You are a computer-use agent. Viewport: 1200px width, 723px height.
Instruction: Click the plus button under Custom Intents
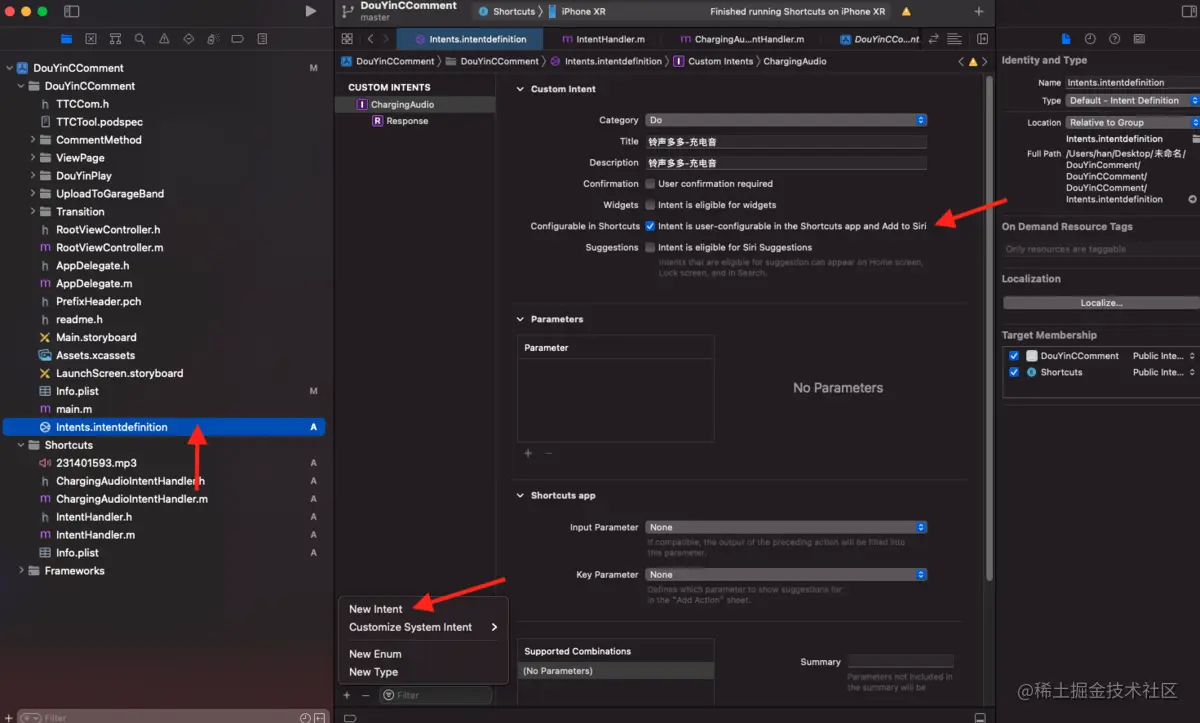[347, 695]
